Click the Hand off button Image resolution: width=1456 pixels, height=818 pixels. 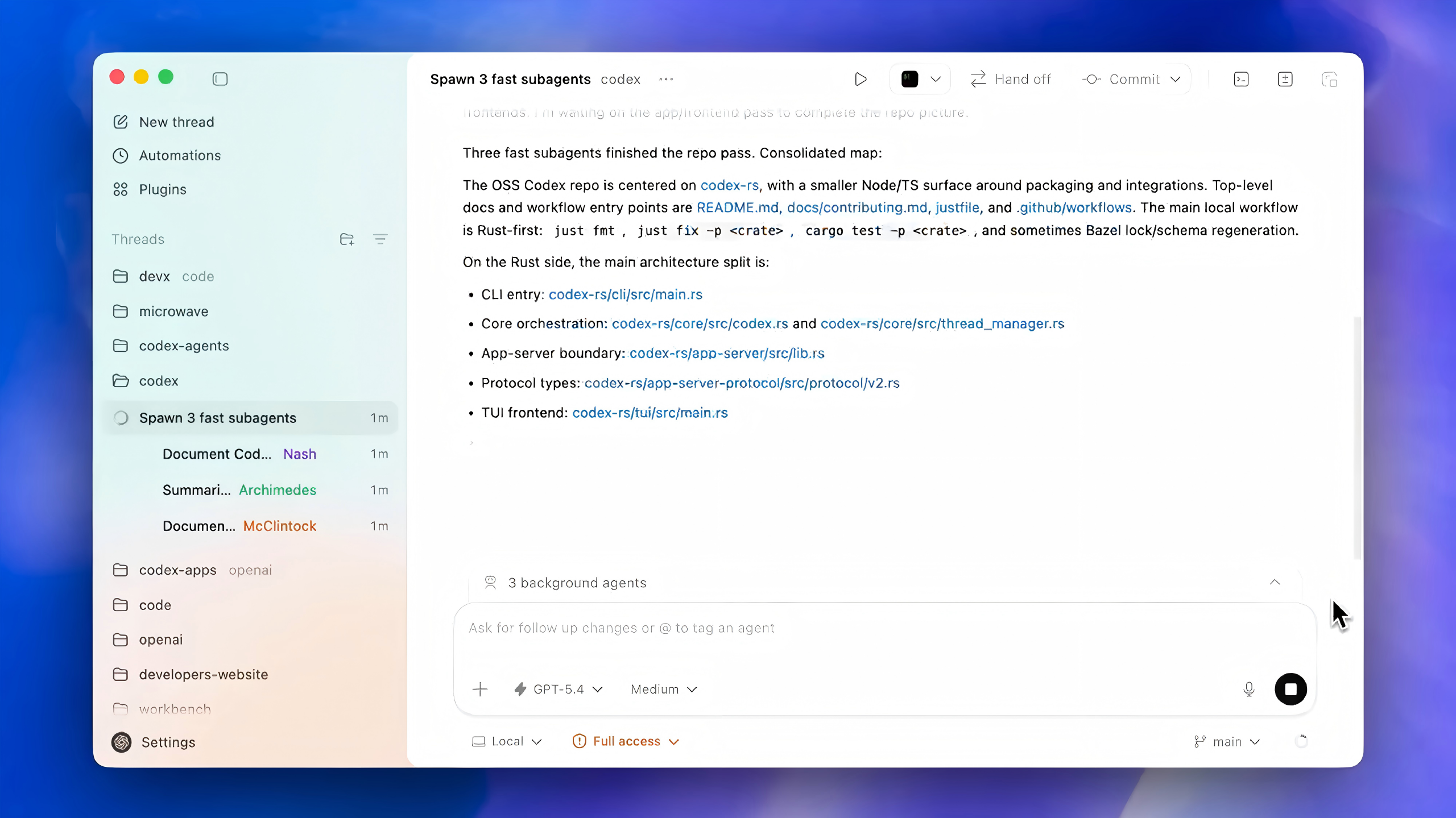point(1011,80)
